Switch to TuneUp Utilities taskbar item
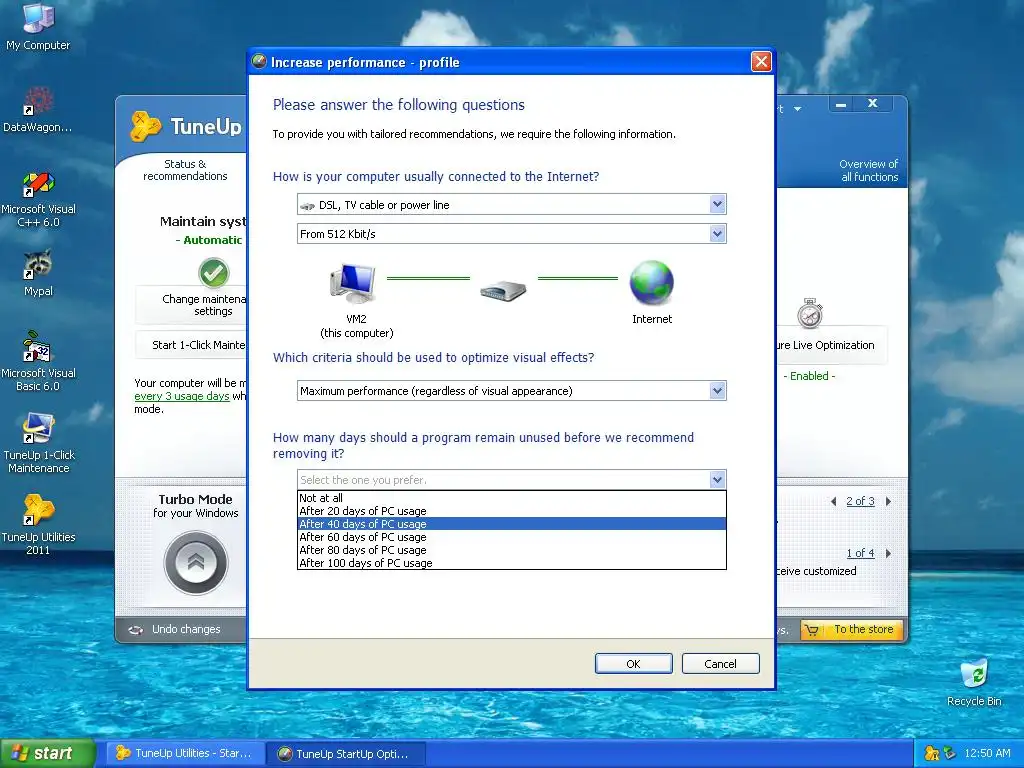Viewport: 1024px width, 768px height. [185, 754]
